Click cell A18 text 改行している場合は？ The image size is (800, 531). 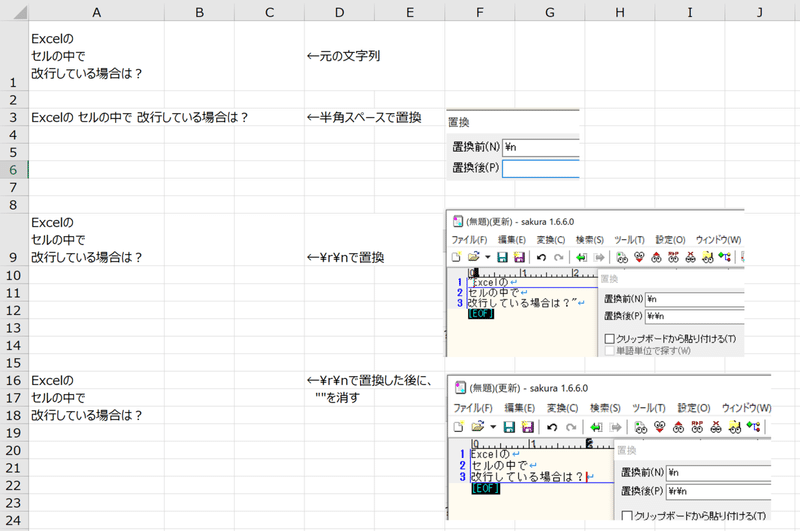tap(87, 415)
